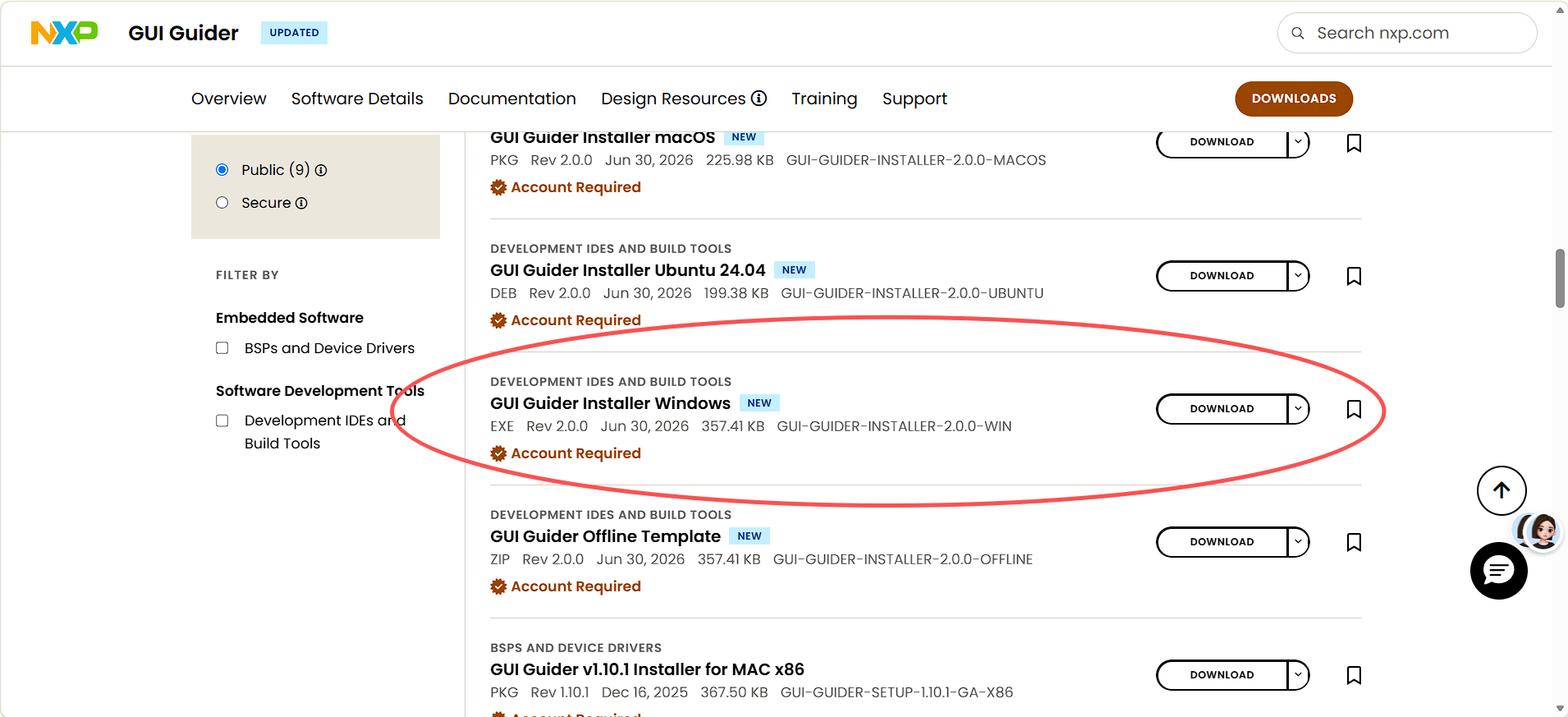Screen dimensions: 1568x717
Task: Click the Account Required badge under Ubuntu installer
Action: point(566,320)
